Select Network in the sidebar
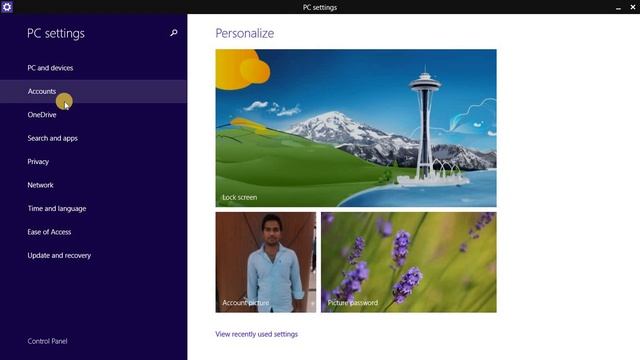640x360 pixels. pyautogui.click(x=93, y=185)
